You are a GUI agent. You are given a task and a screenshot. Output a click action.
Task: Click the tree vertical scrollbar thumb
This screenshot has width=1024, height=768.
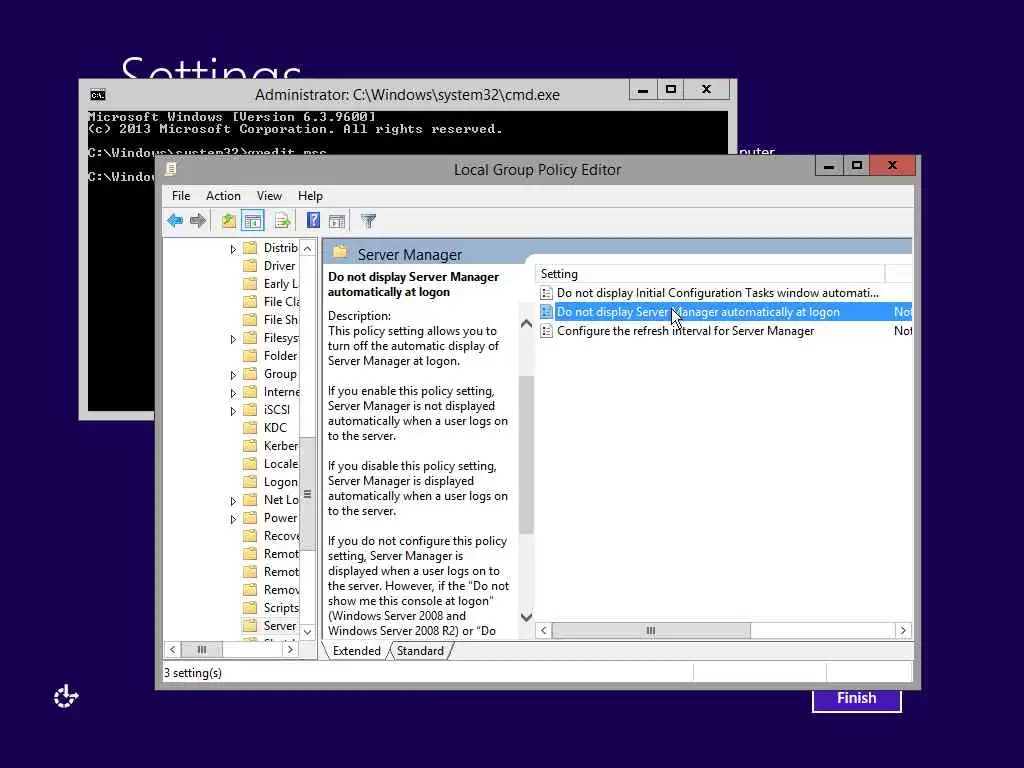[308, 494]
